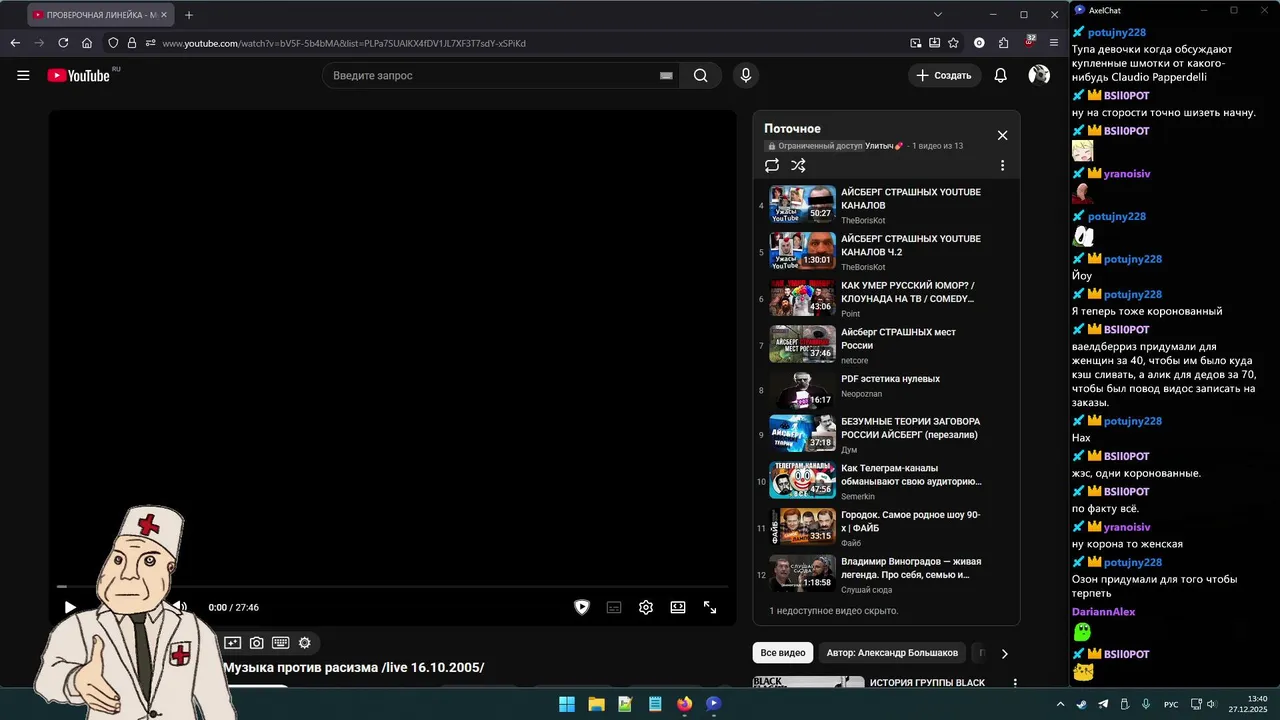This screenshot has width=1280, height=720.
Task: Open the YouTube guide hamburger menu
Action: click(23, 75)
